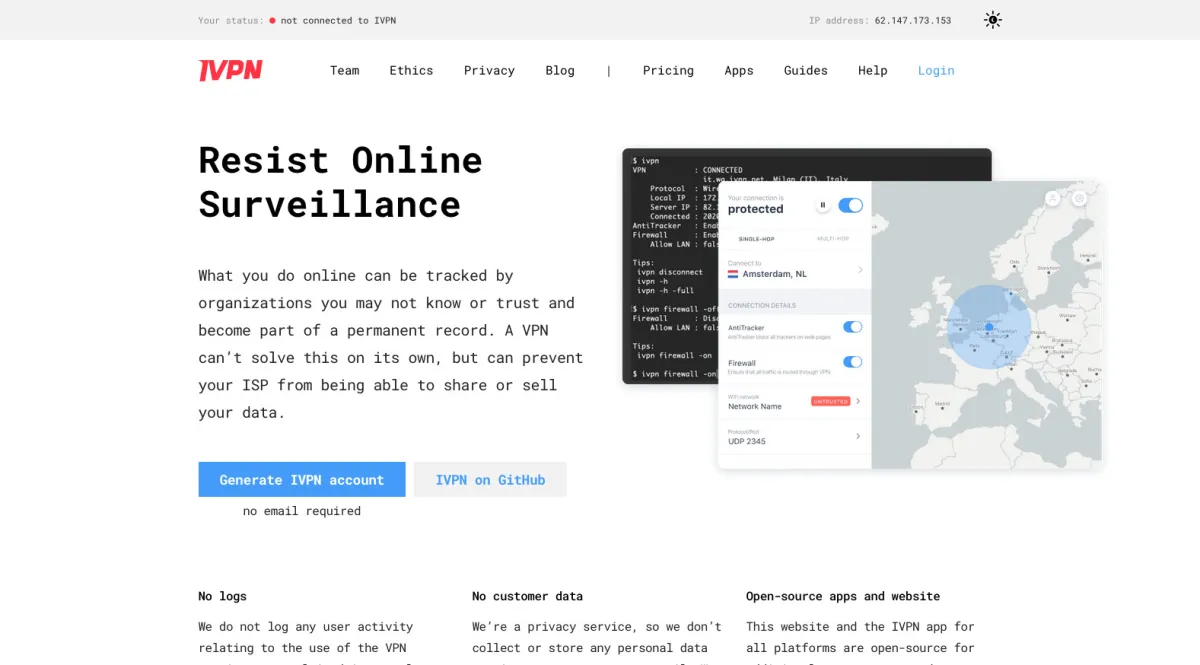1200x665 pixels.
Task: Click the AntiTracker label in the app preview
Action: coord(746,328)
